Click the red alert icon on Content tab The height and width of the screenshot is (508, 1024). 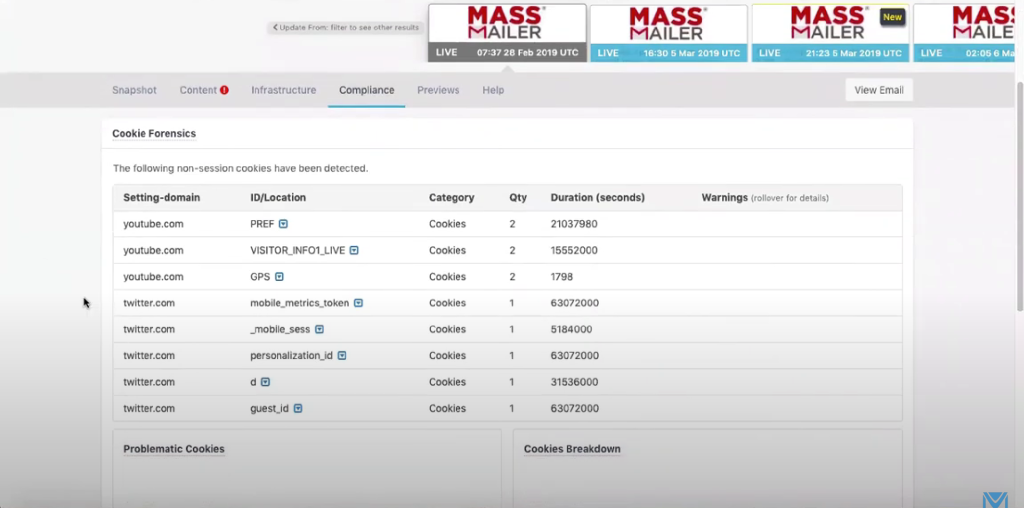click(224, 90)
